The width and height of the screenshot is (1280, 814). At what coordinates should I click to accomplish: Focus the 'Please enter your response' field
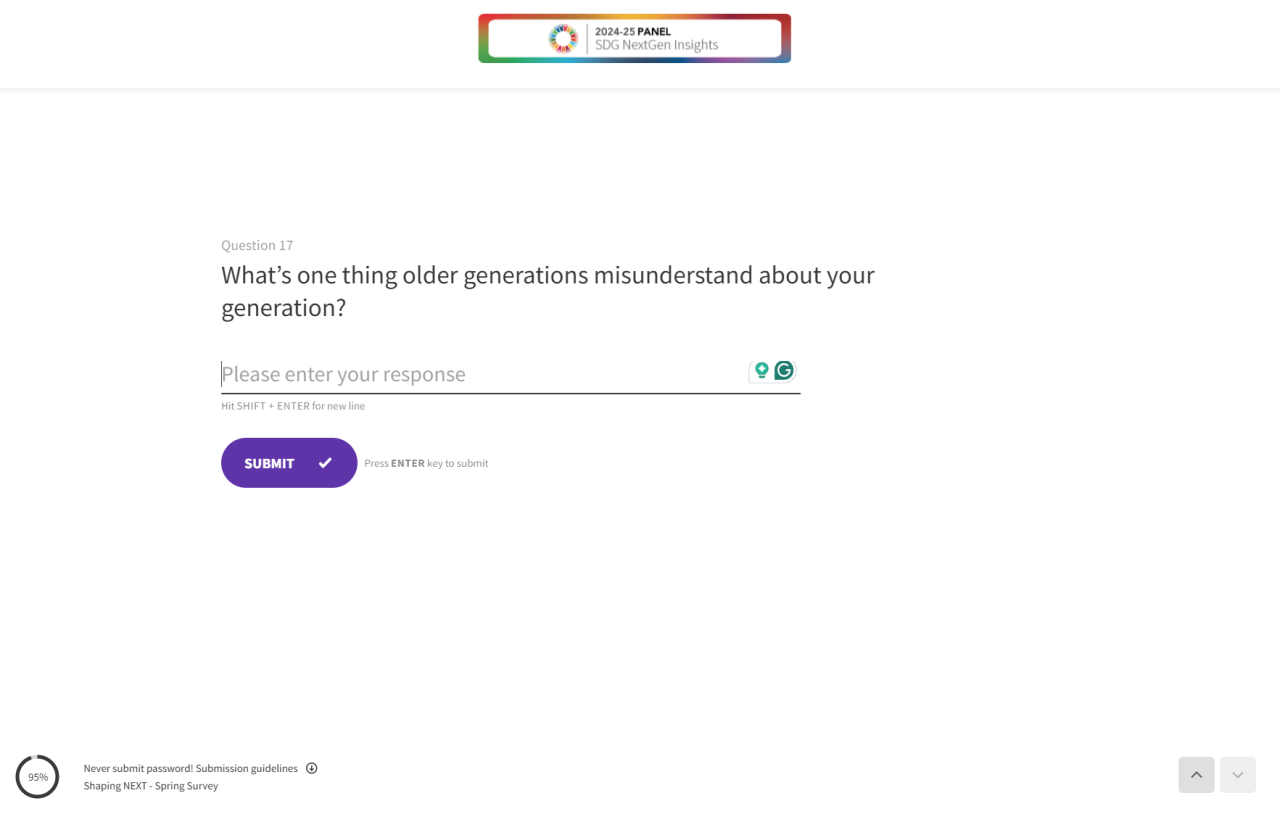(x=480, y=374)
